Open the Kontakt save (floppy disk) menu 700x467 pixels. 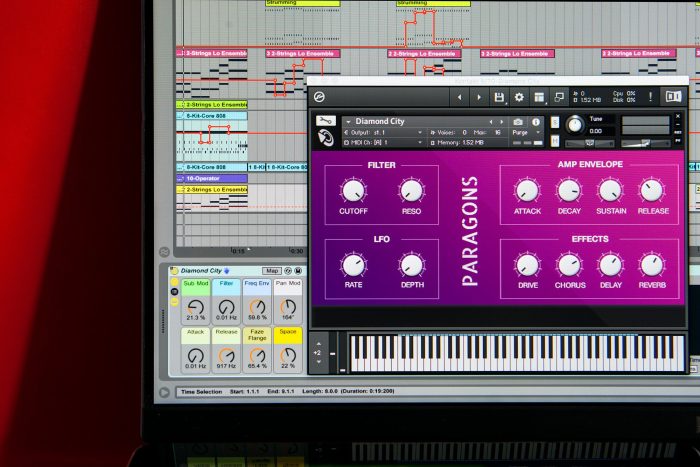499,97
